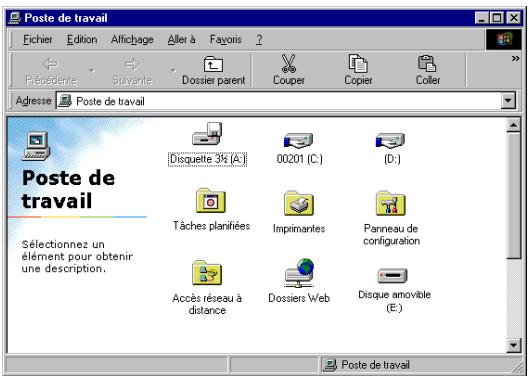Image resolution: width=529 pixels, height=376 pixels.
Task: Minimize the Poste de travail window
Action: point(482,18)
